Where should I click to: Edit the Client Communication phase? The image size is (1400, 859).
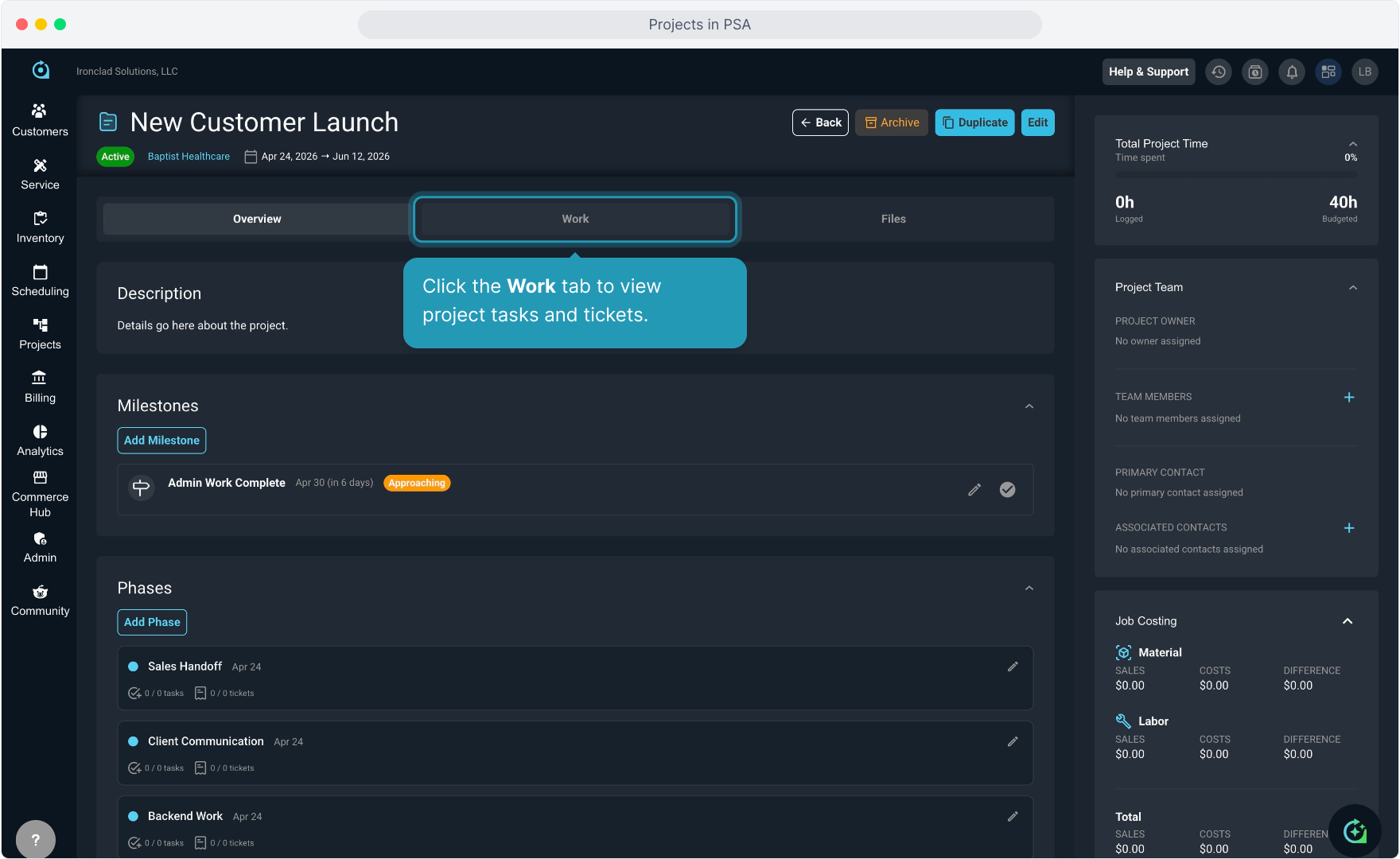(1013, 741)
